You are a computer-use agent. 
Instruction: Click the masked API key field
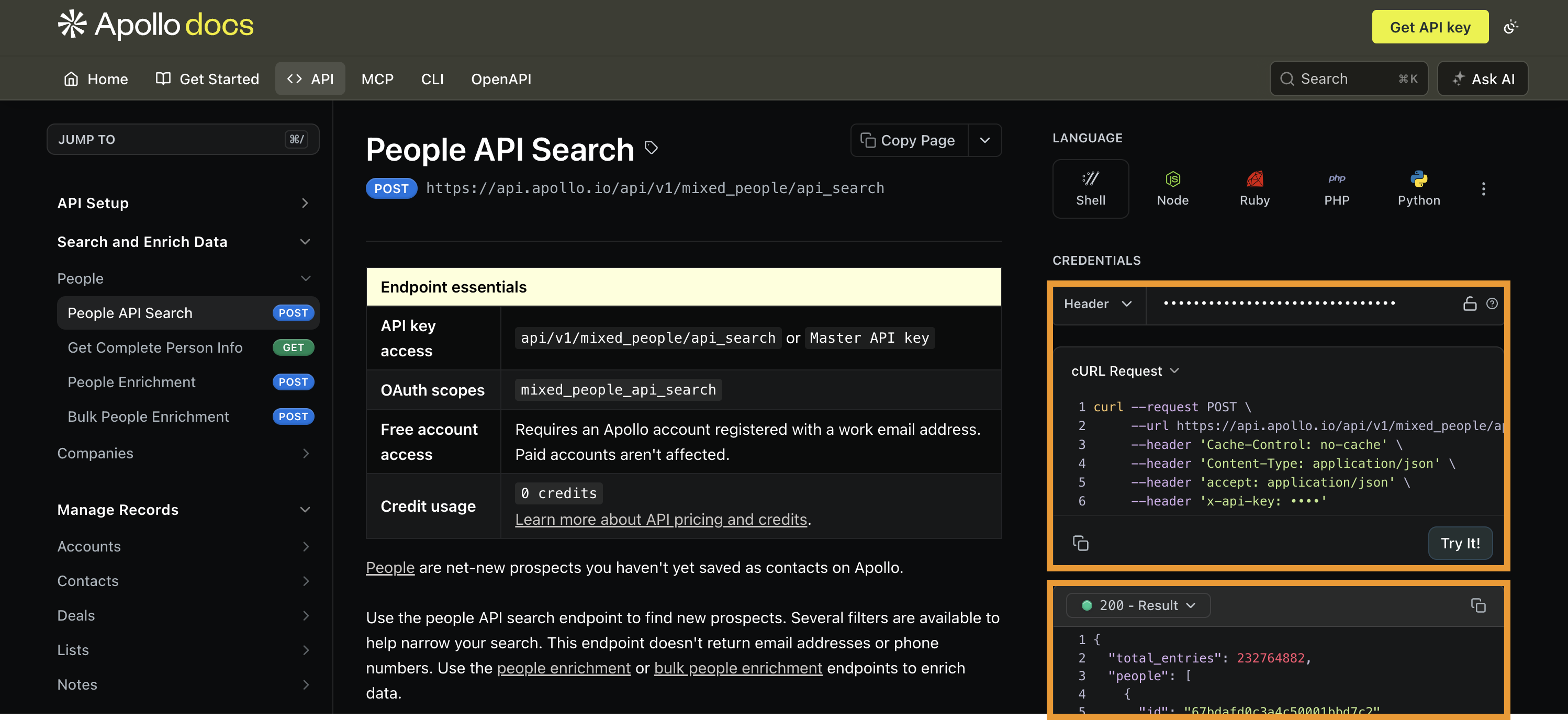(x=1280, y=303)
